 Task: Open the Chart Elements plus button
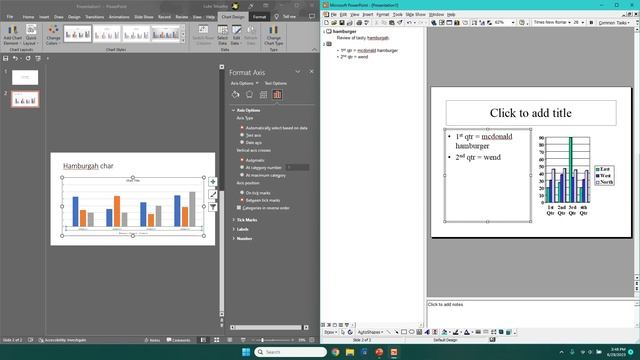[213, 182]
